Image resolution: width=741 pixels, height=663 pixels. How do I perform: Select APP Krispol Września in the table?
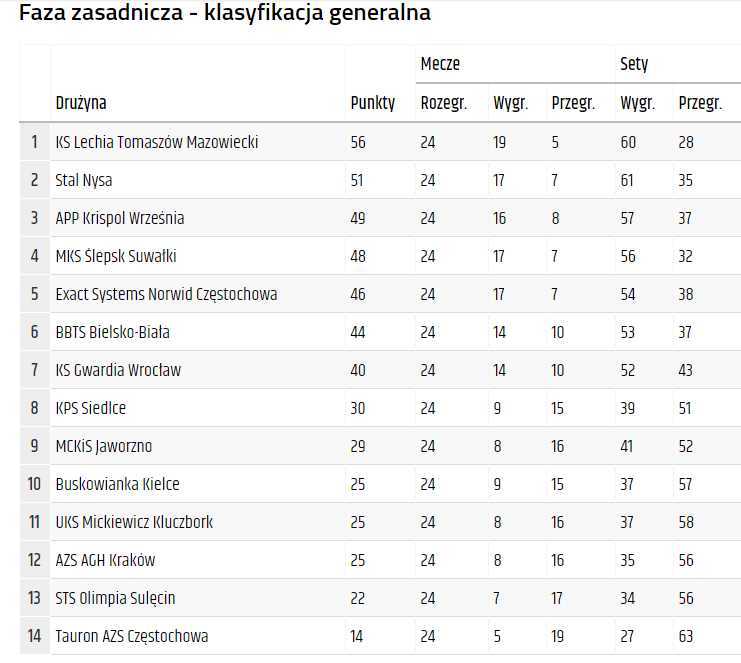pyautogui.click(x=120, y=218)
